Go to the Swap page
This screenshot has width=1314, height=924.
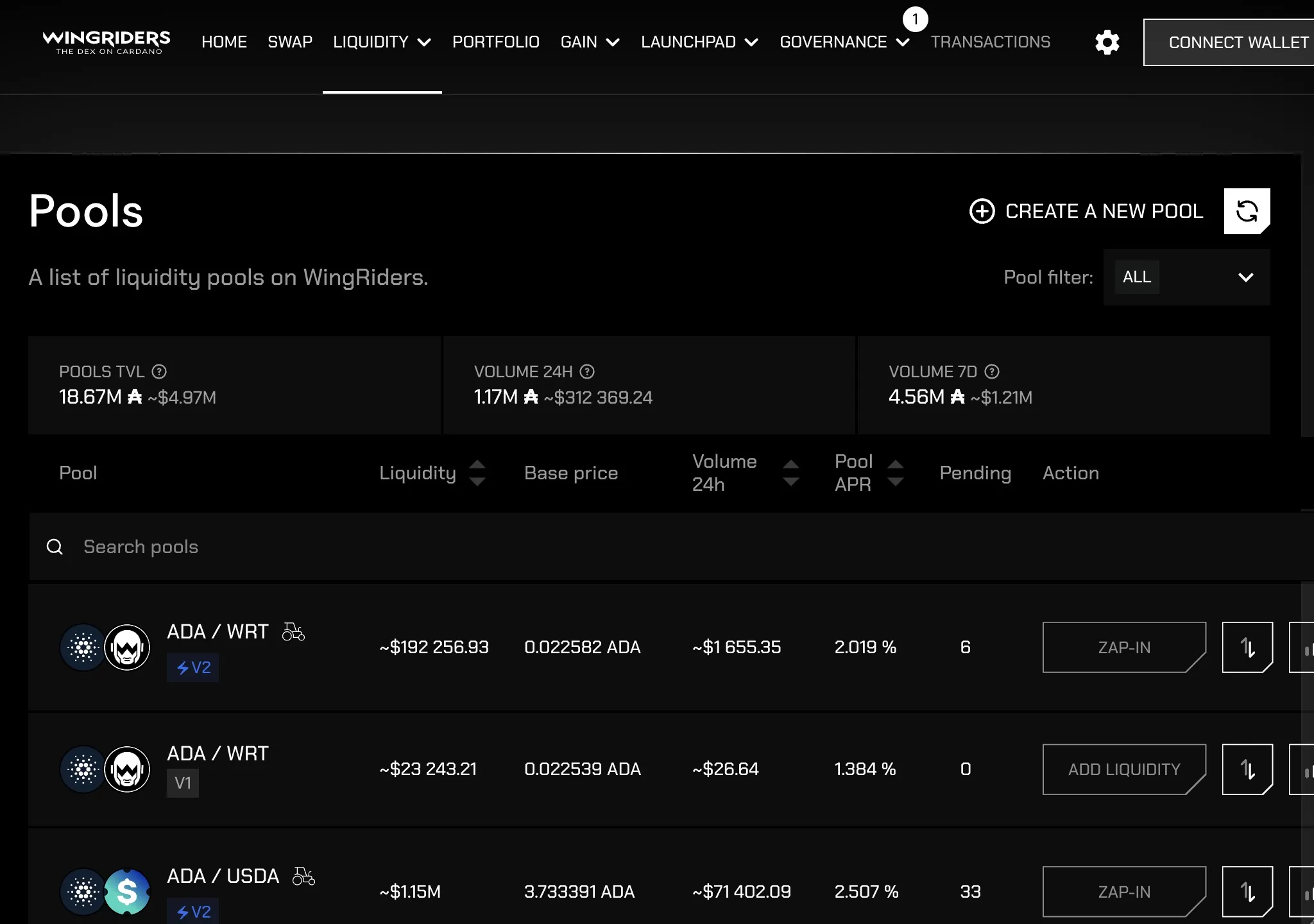290,42
